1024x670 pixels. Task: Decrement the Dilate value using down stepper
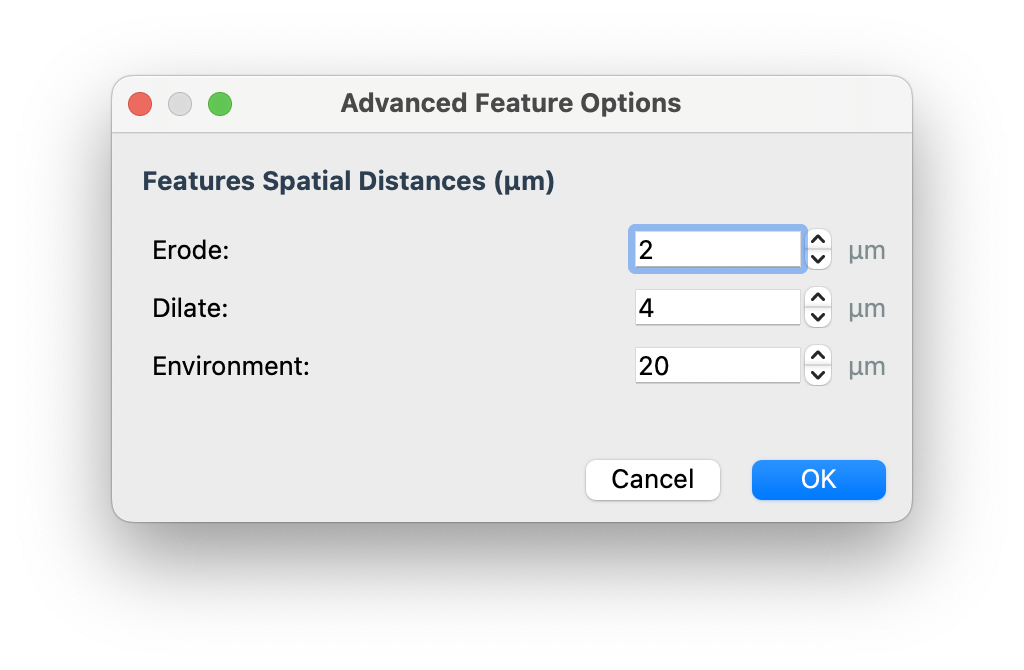tap(817, 315)
